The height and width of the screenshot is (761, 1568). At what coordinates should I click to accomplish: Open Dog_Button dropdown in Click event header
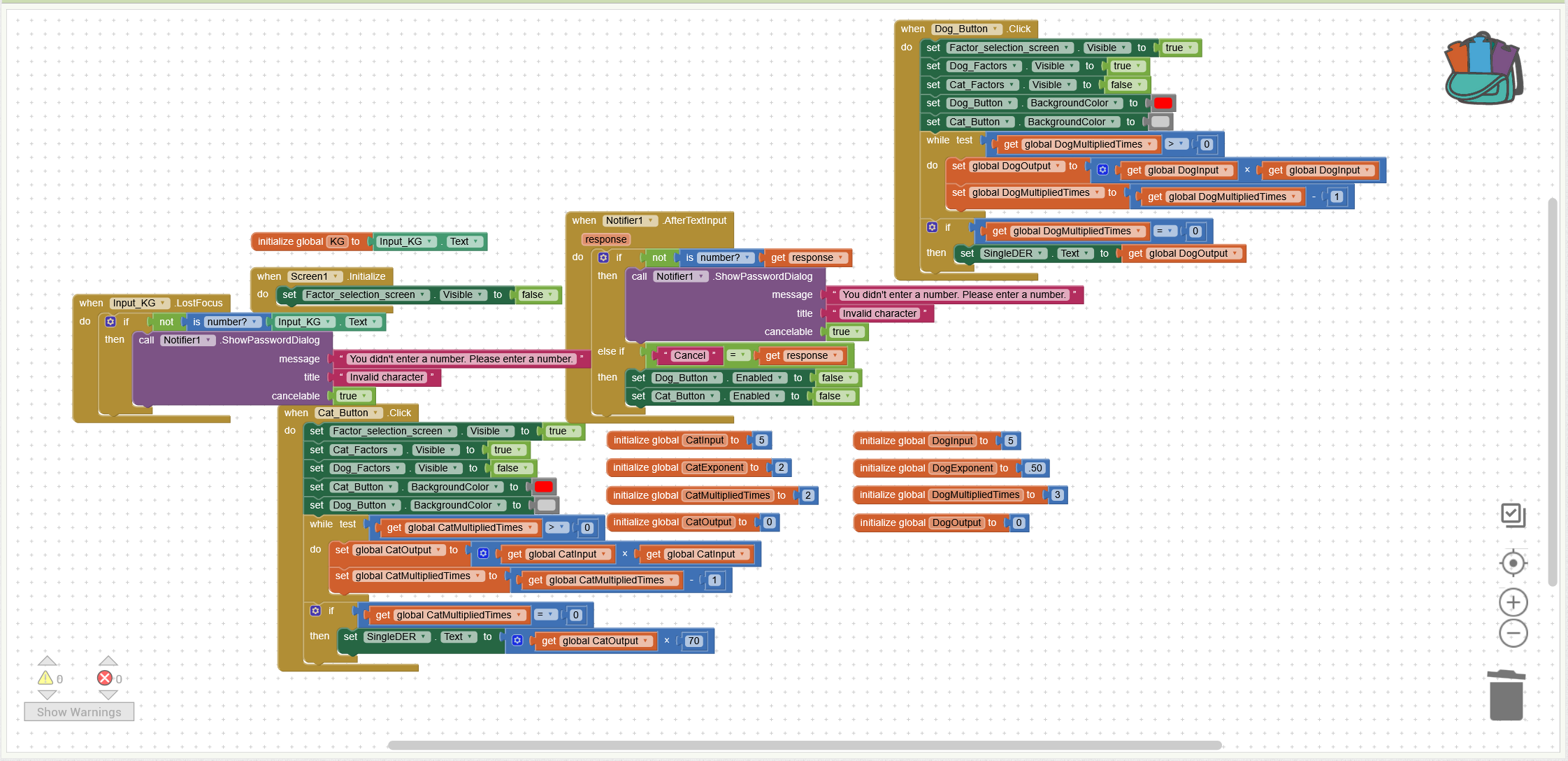(x=967, y=29)
